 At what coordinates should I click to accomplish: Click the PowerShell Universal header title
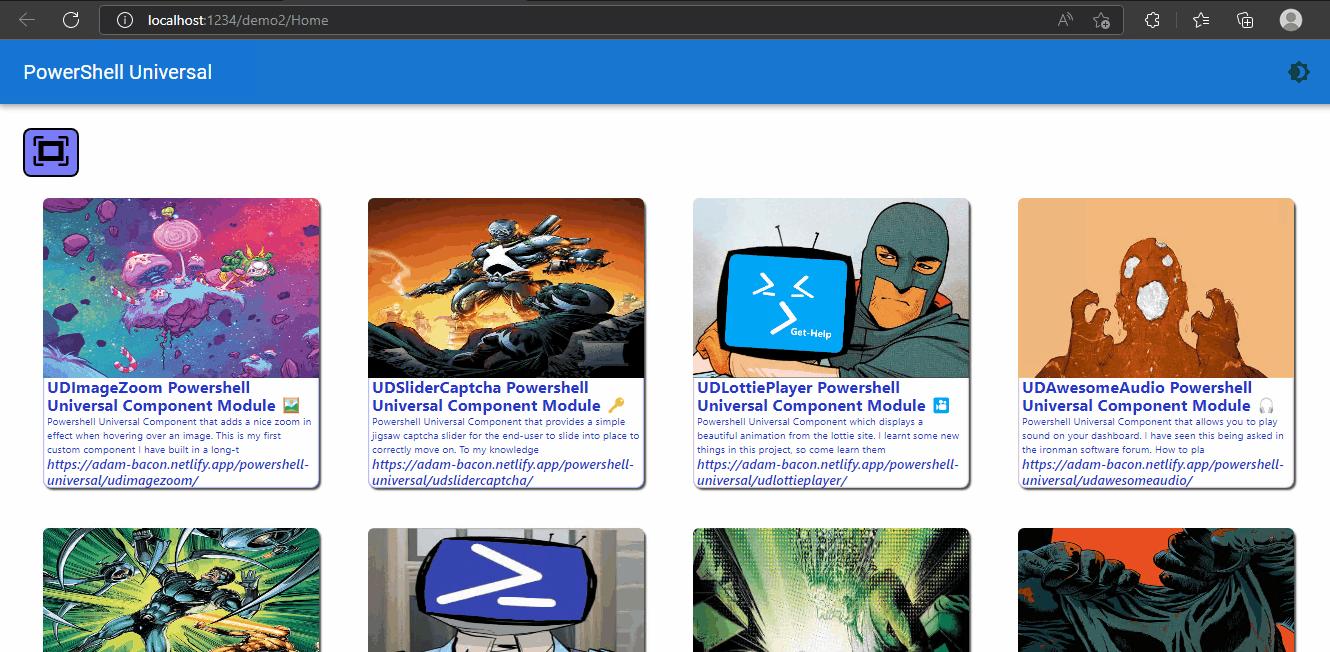click(x=118, y=72)
